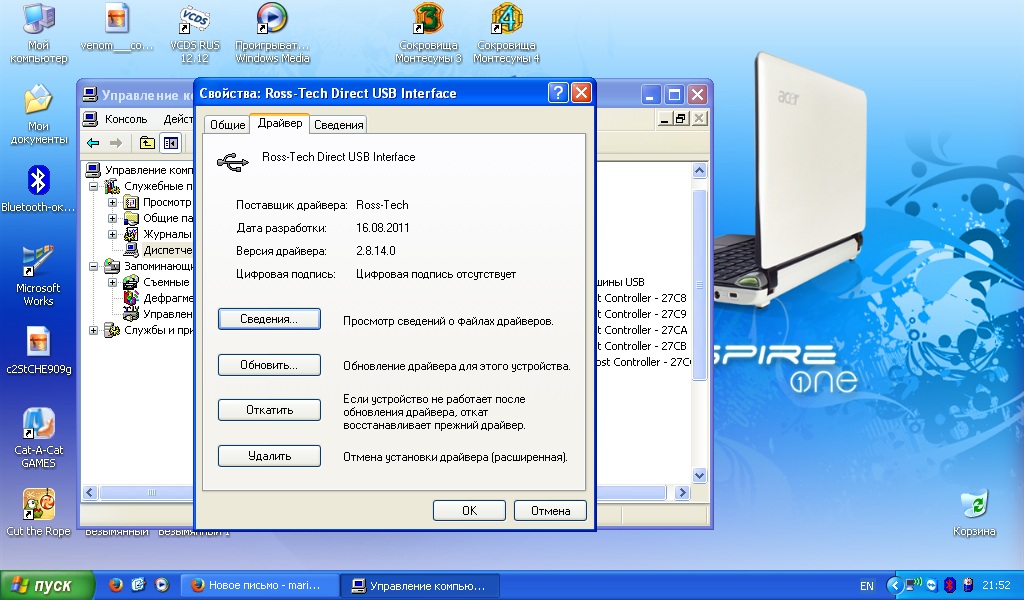Open Bluetooth desktop icon

click(38, 181)
